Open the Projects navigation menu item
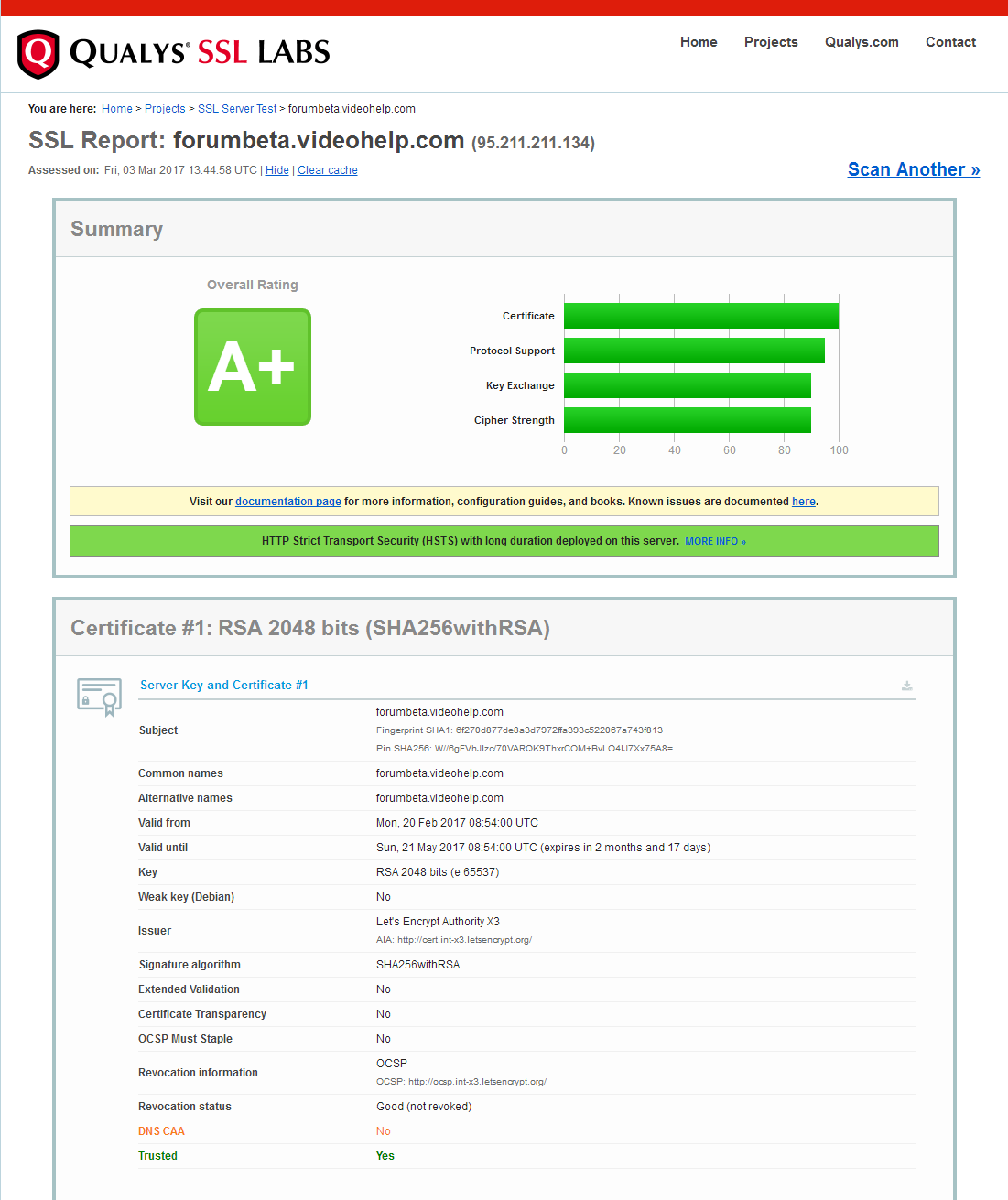The width and height of the screenshot is (1008, 1200). 771,42
